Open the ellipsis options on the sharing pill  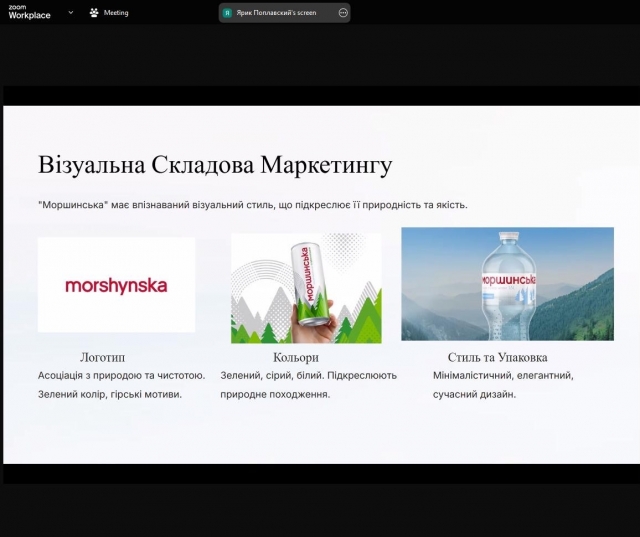(343, 13)
